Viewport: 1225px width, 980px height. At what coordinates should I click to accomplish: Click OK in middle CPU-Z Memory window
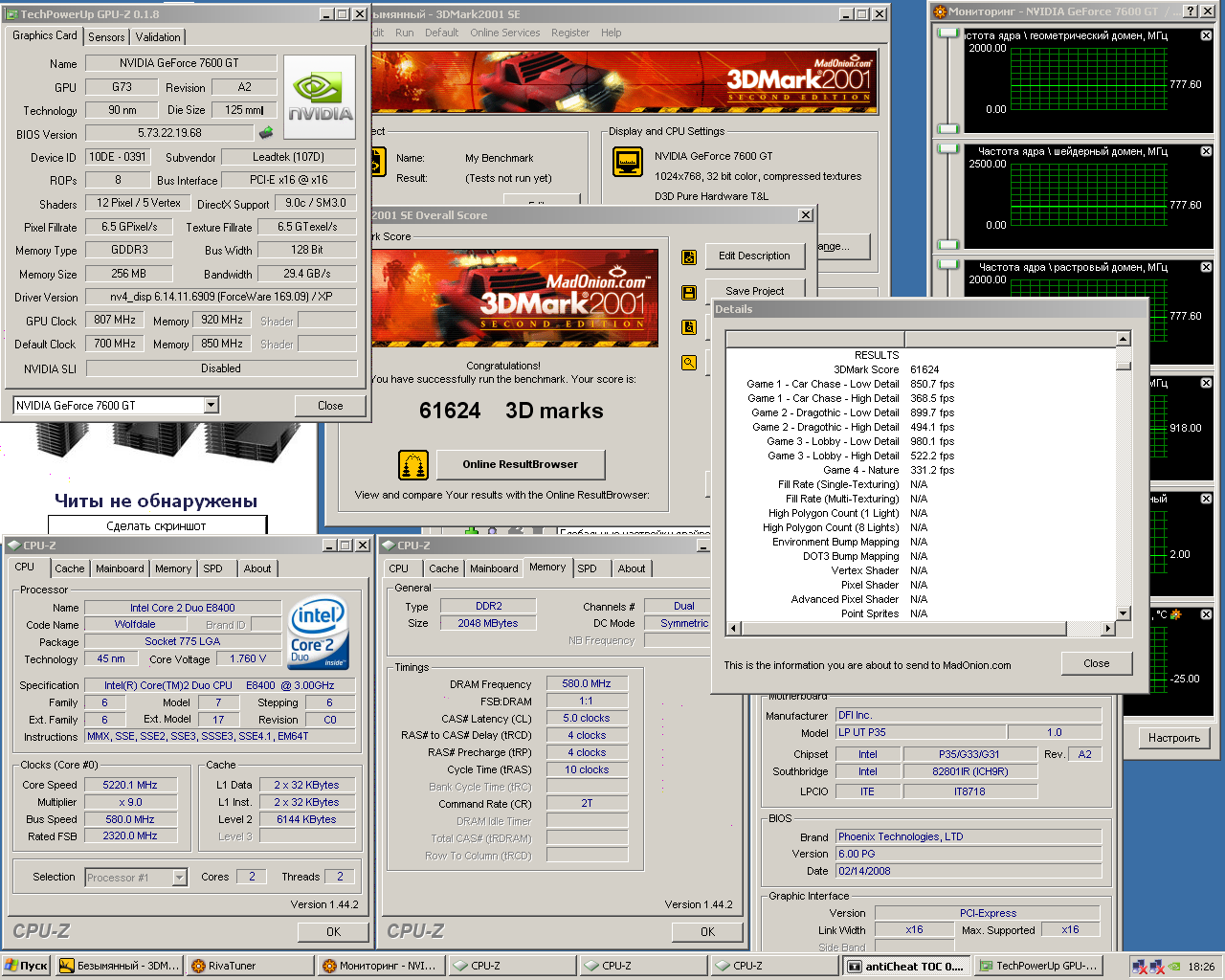pos(707,931)
